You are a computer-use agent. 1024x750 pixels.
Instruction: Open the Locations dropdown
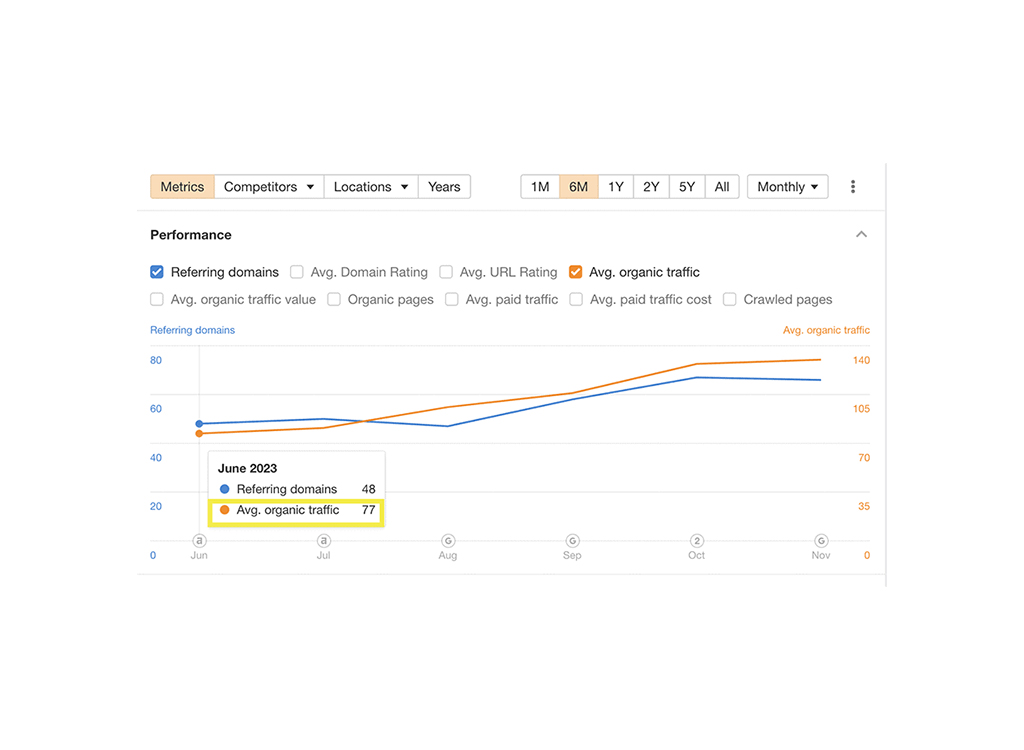(370, 186)
